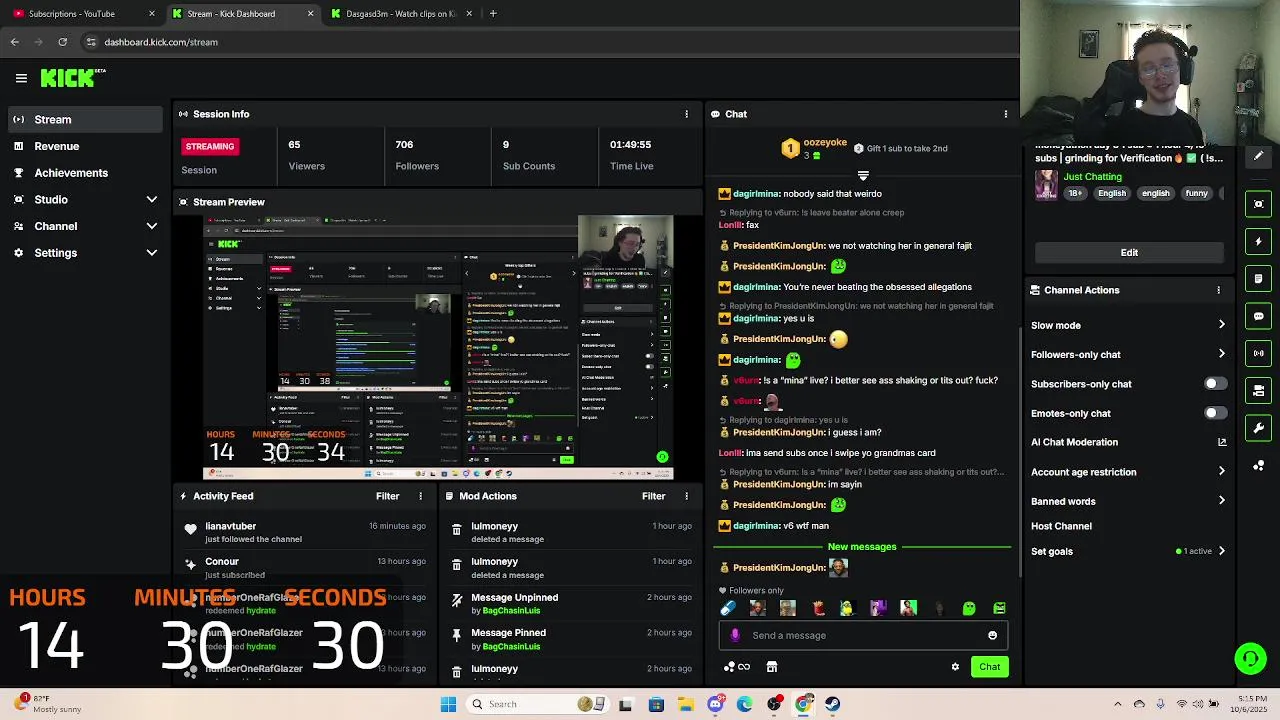
Task: Open Mod Actions three-dot menu
Action: 686,496
